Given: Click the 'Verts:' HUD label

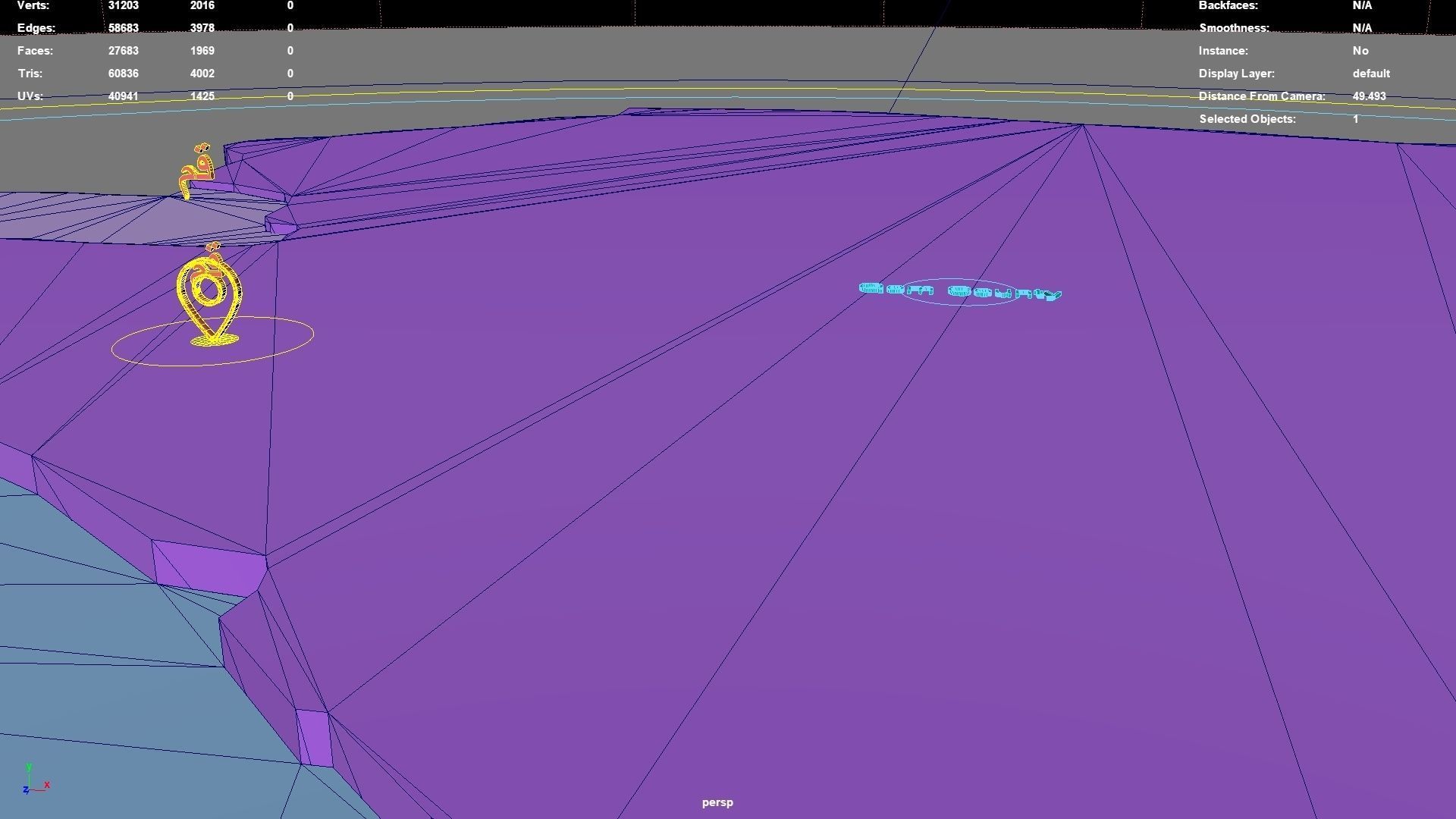Looking at the screenshot, I should point(33,5).
